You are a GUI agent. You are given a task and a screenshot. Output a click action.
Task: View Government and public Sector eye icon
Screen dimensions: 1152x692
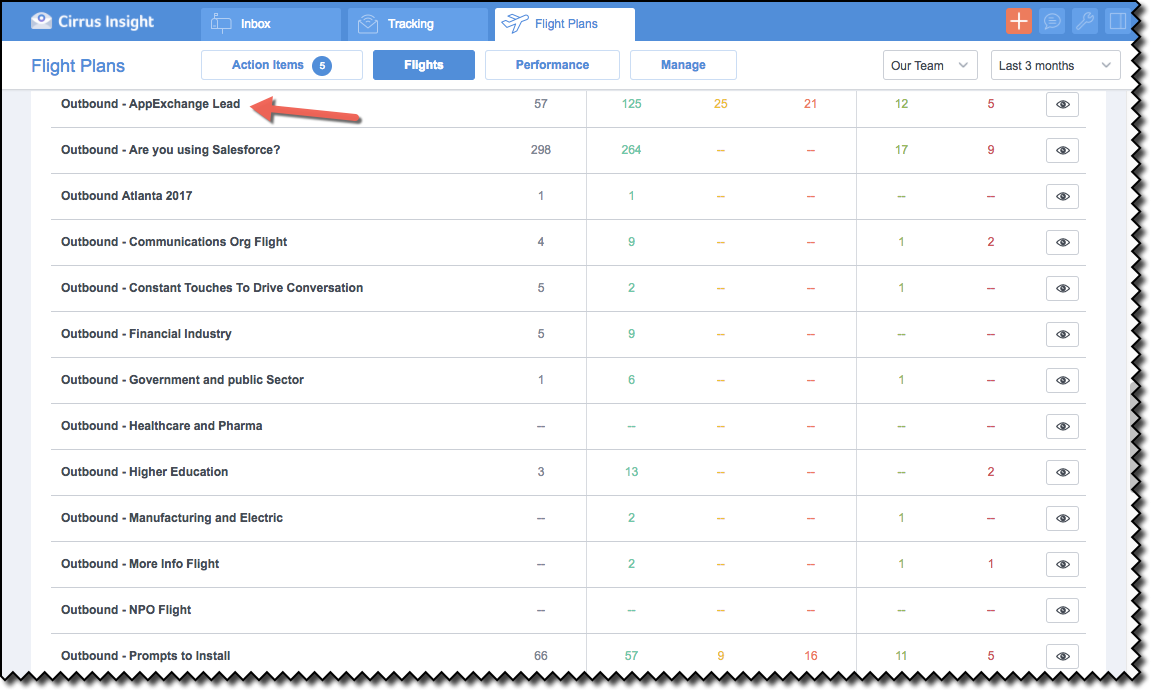coord(1062,381)
